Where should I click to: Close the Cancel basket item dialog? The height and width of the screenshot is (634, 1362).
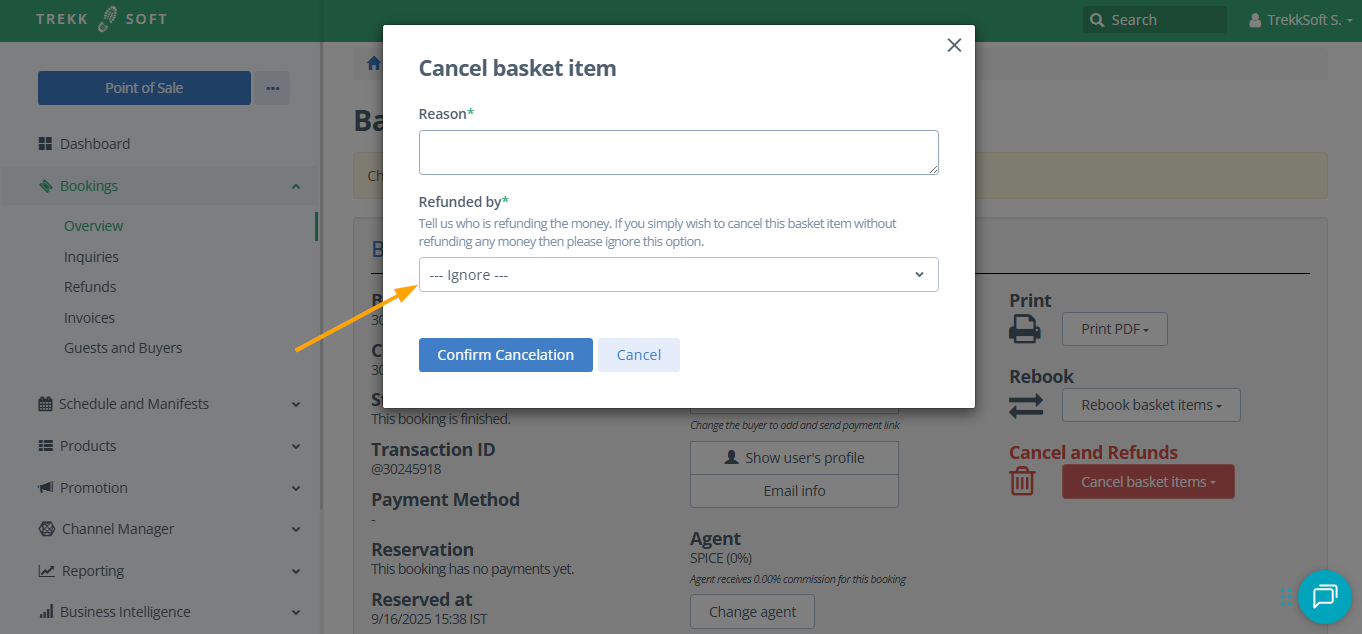click(x=954, y=45)
